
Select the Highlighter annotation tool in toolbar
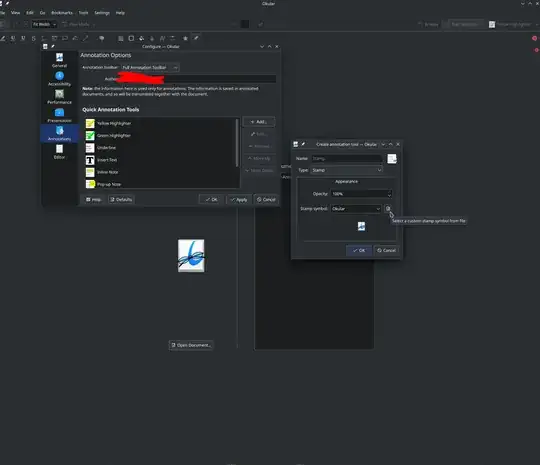click(3, 38)
